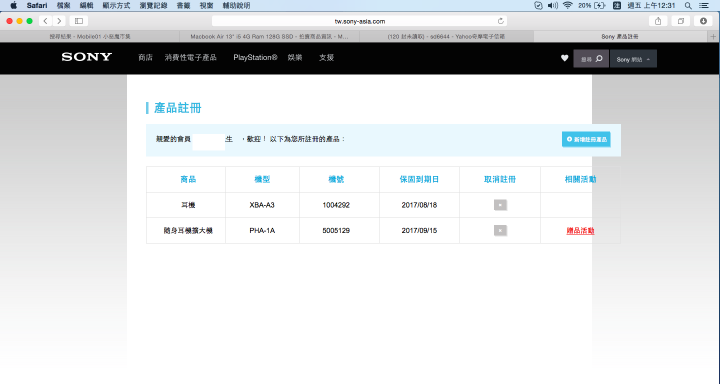
Task: Click the 保固到期日 column header
Action: coord(419,179)
